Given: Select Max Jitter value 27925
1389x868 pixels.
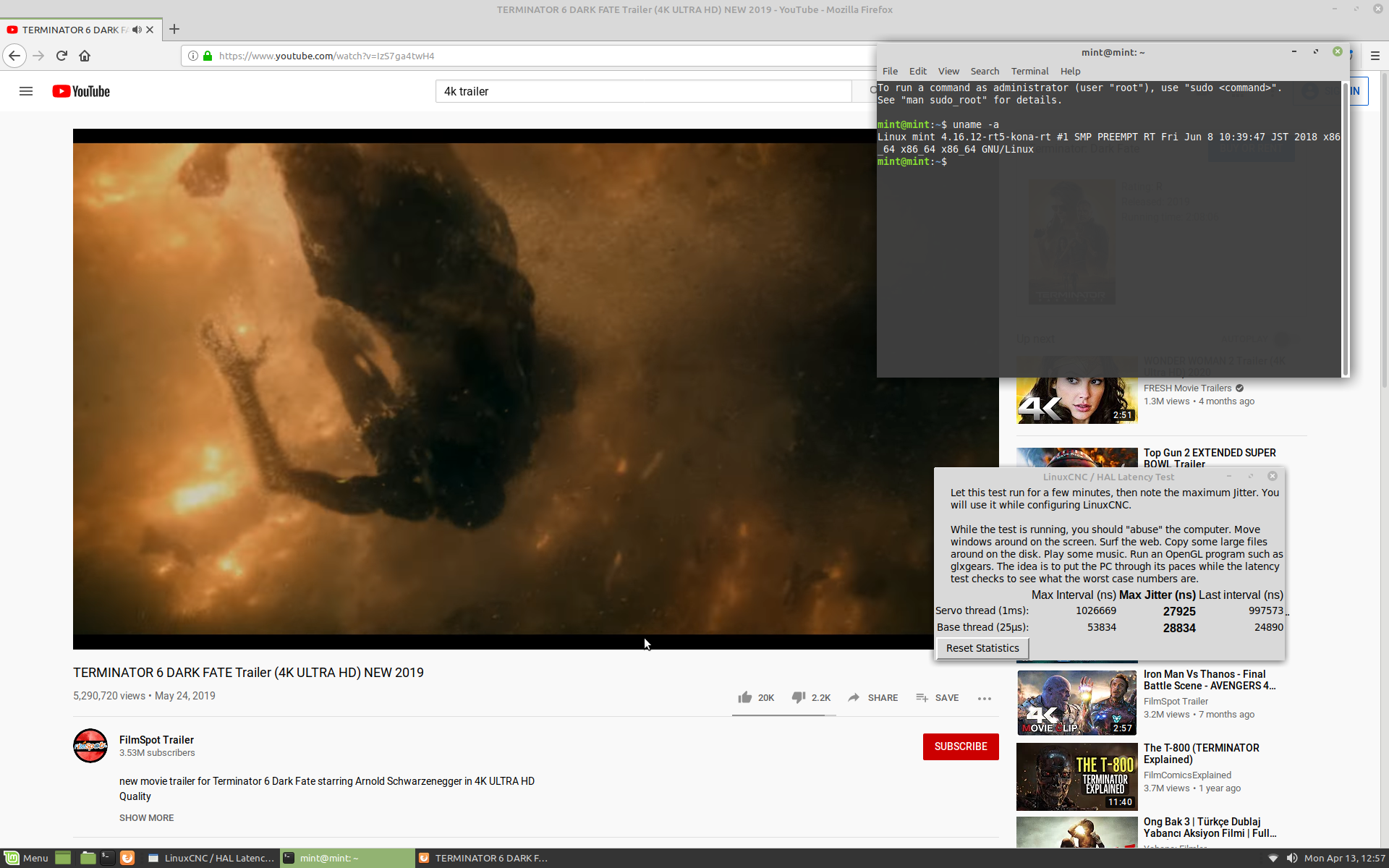Looking at the screenshot, I should (1179, 611).
